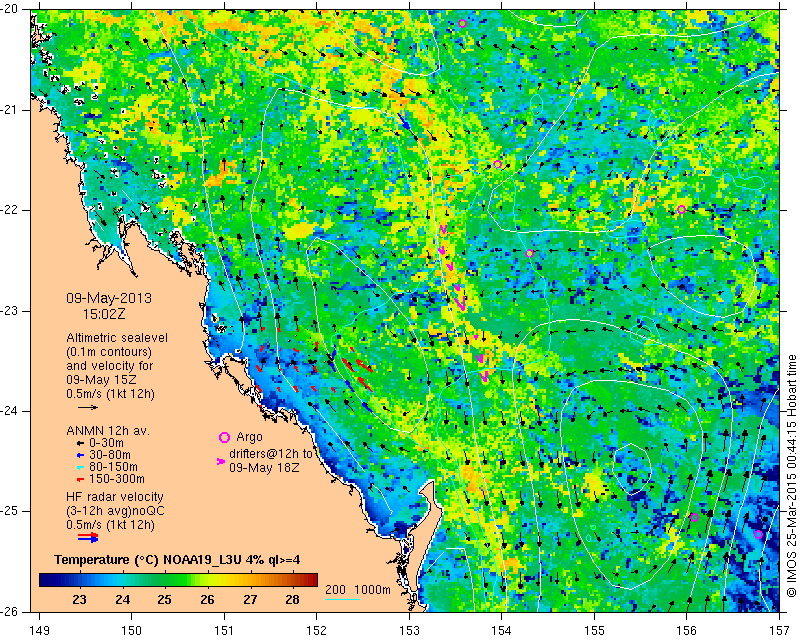Click the red and blue HF radar arrow symbol
The width and height of the screenshot is (800, 640).
tap(88, 537)
